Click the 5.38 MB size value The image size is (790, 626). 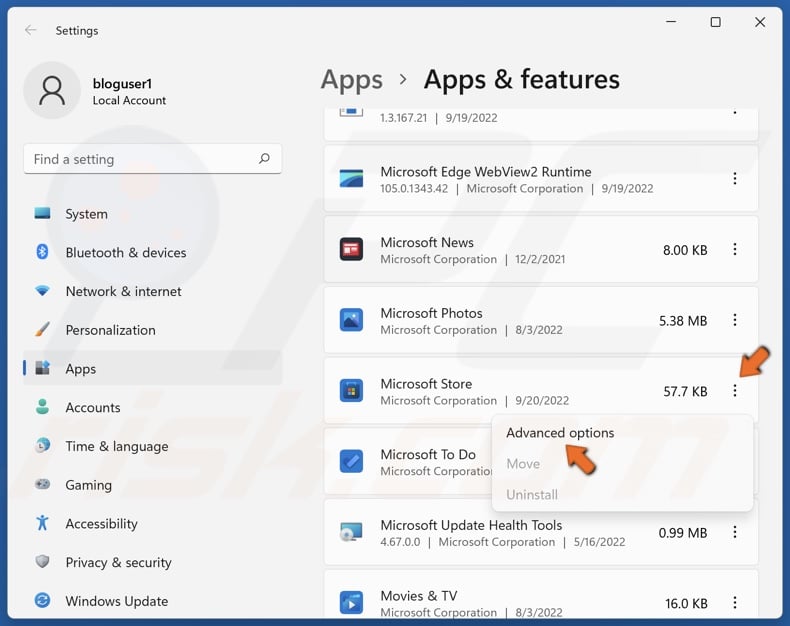(683, 321)
